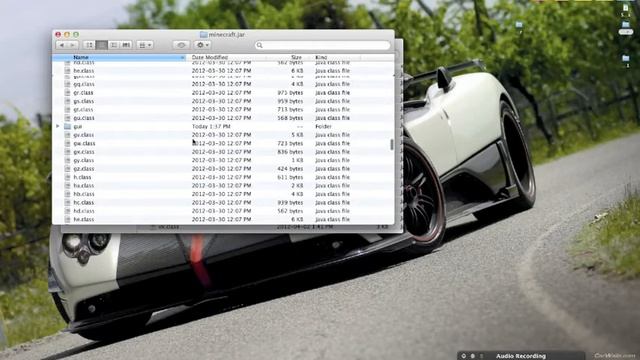Click into the Finder search field

pyautogui.click(x=322, y=45)
